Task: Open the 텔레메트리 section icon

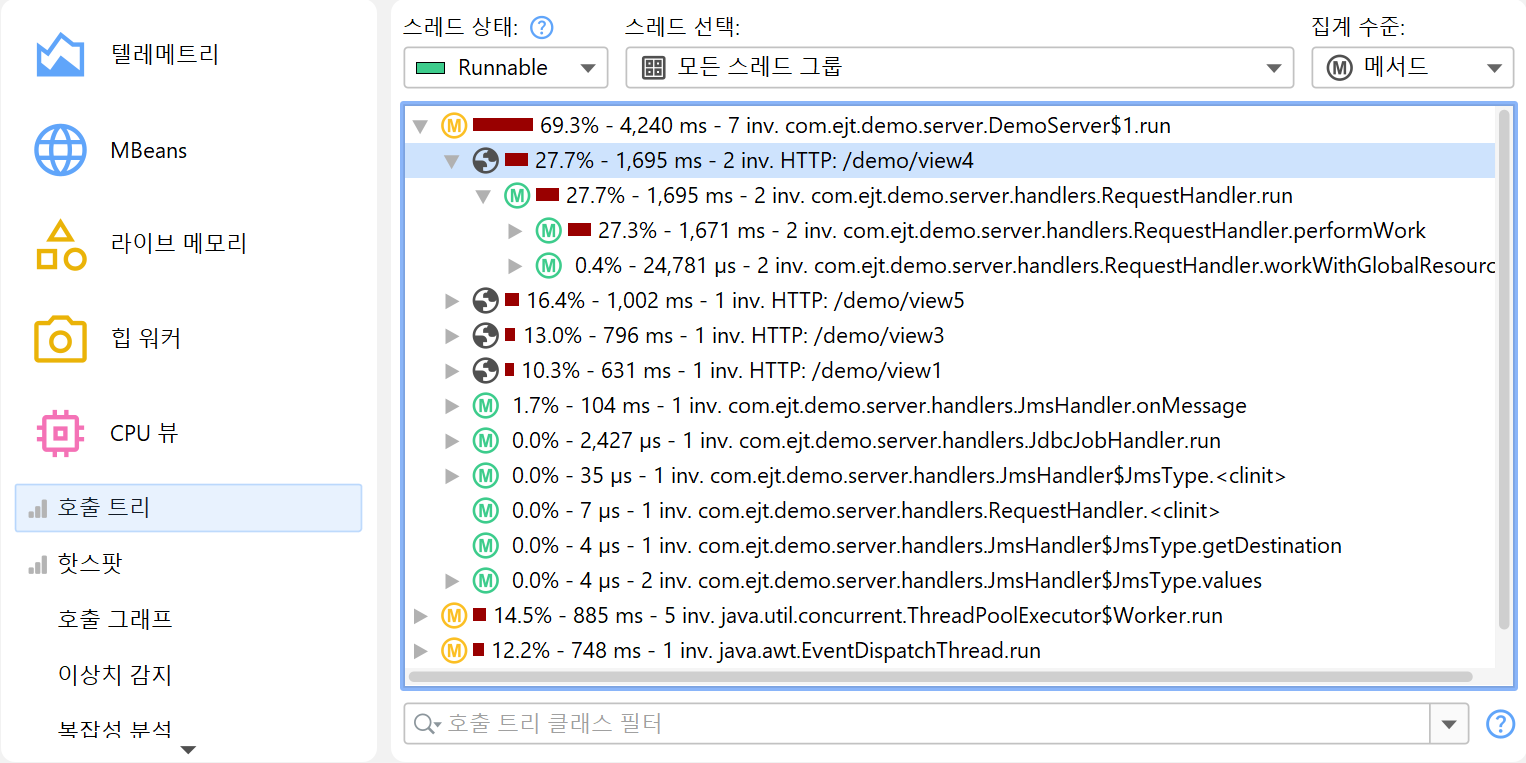Action: pyautogui.click(x=60, y=55)
